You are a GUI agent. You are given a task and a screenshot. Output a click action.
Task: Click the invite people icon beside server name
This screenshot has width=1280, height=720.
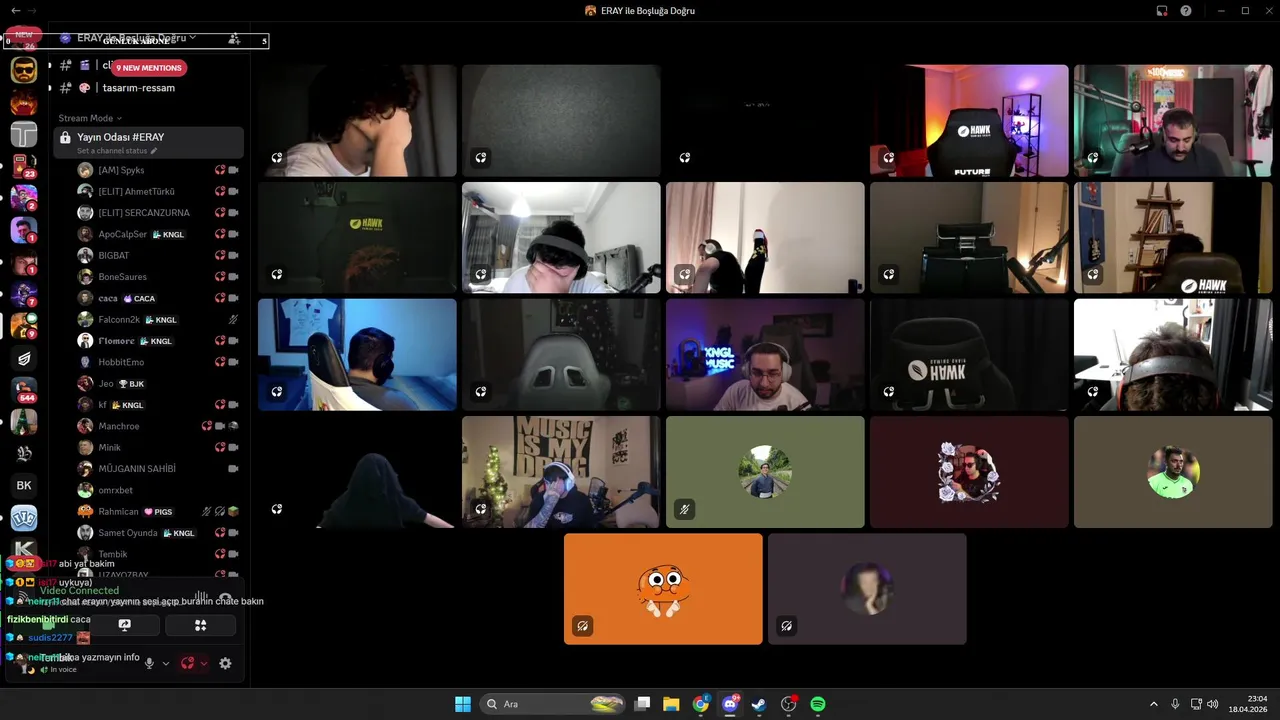tap(233, 39)
